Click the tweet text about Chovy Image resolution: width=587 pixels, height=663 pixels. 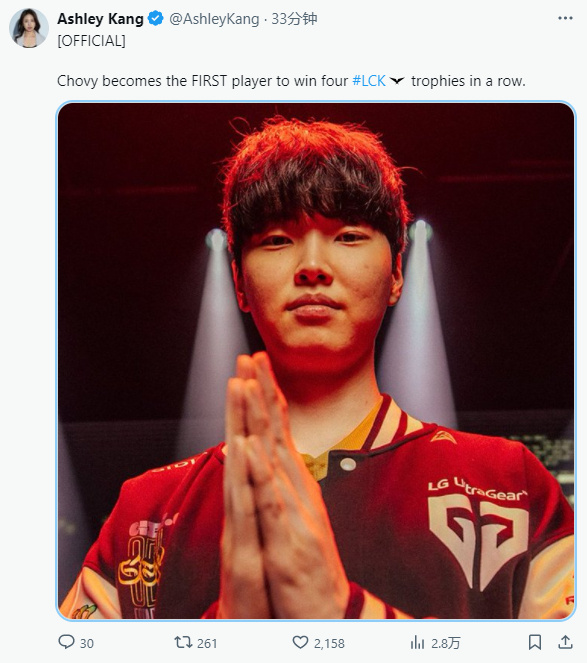coord(291,81)
